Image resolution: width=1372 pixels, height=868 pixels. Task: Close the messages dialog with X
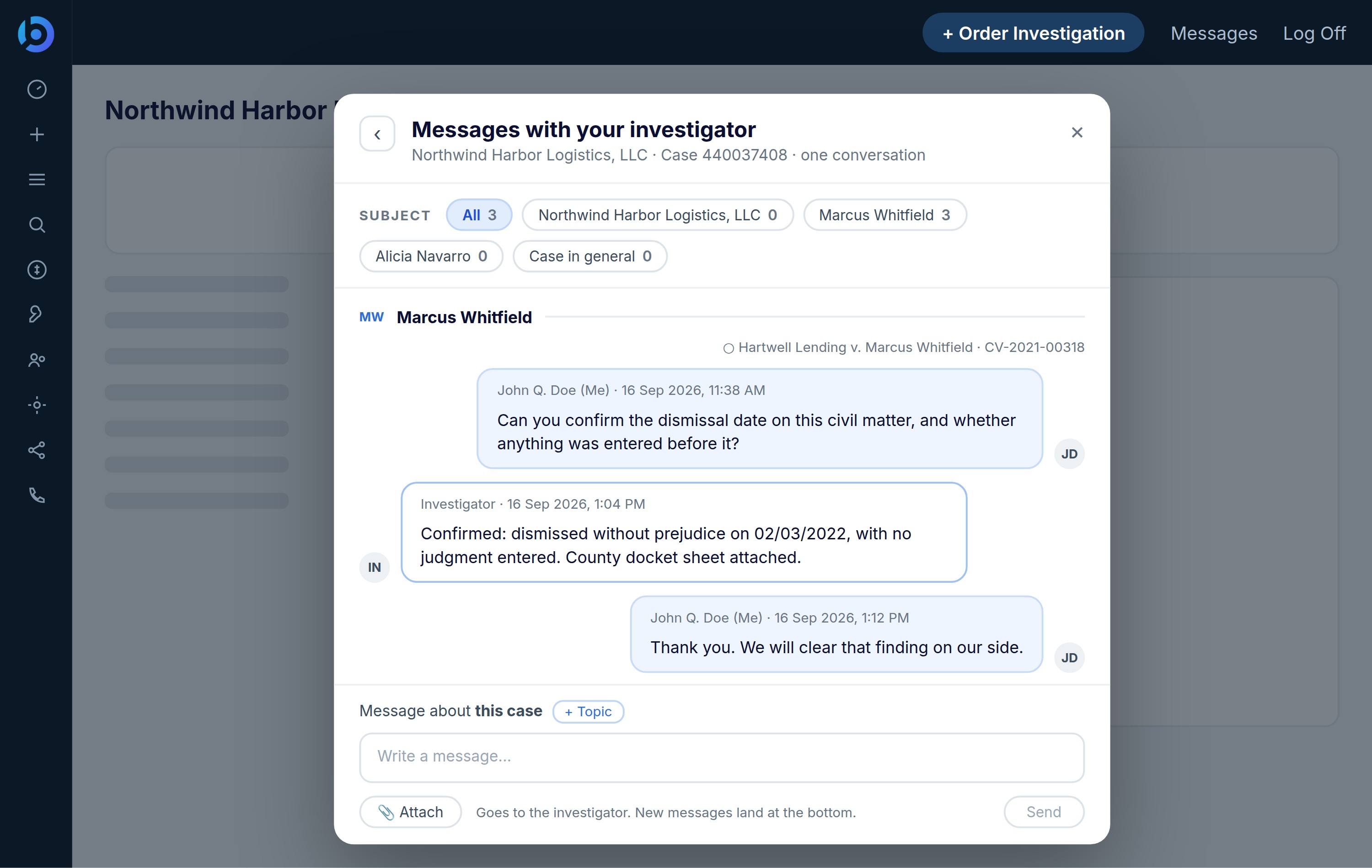[1077, 133]
